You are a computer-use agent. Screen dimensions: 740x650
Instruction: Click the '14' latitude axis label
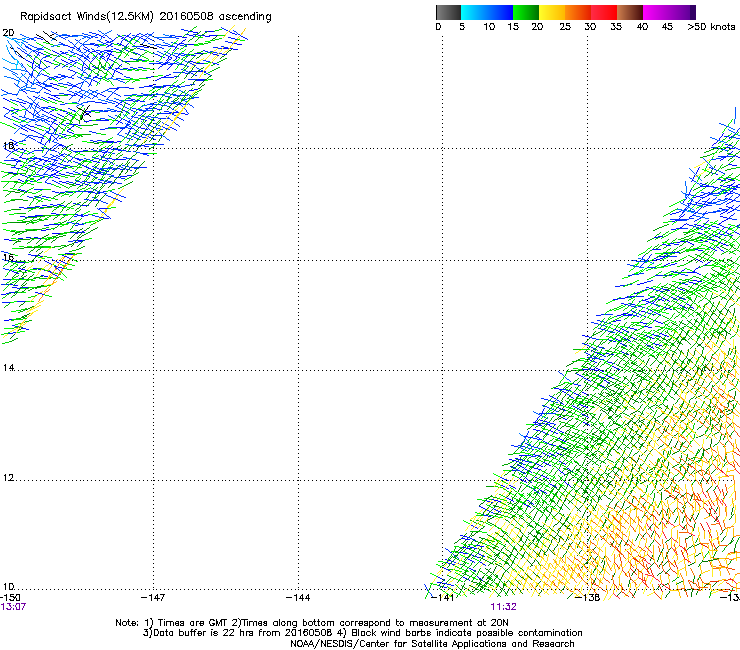click(x=8, y=368)
